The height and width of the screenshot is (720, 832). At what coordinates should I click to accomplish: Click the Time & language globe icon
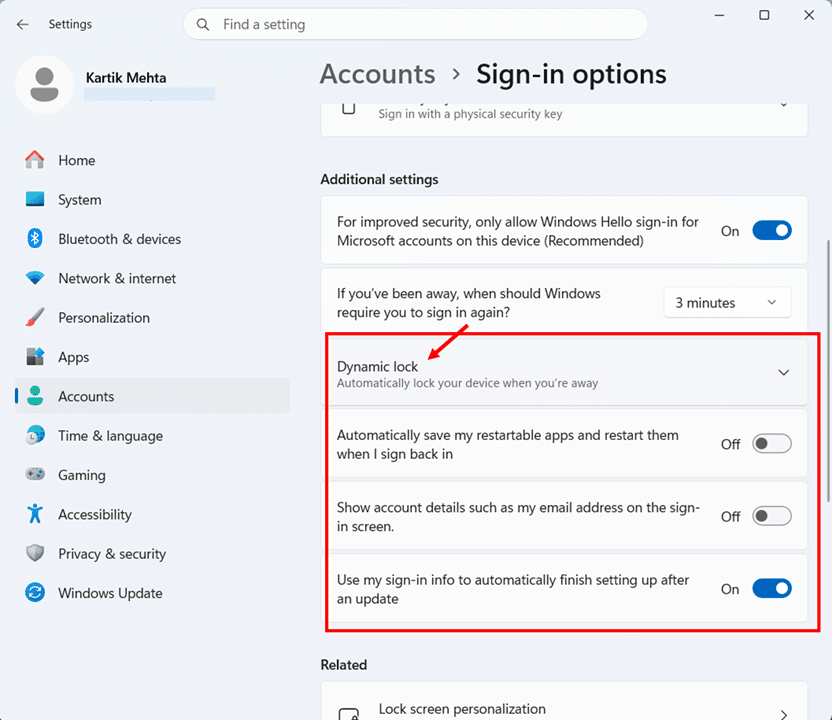pyautogui.click(x=35, y=435)
